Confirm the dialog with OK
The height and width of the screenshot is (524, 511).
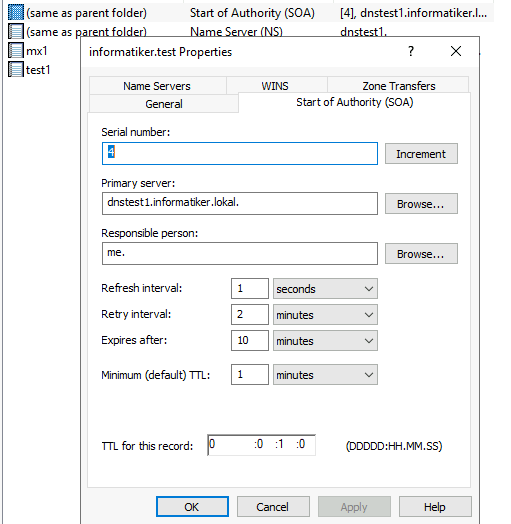[193, 507]
